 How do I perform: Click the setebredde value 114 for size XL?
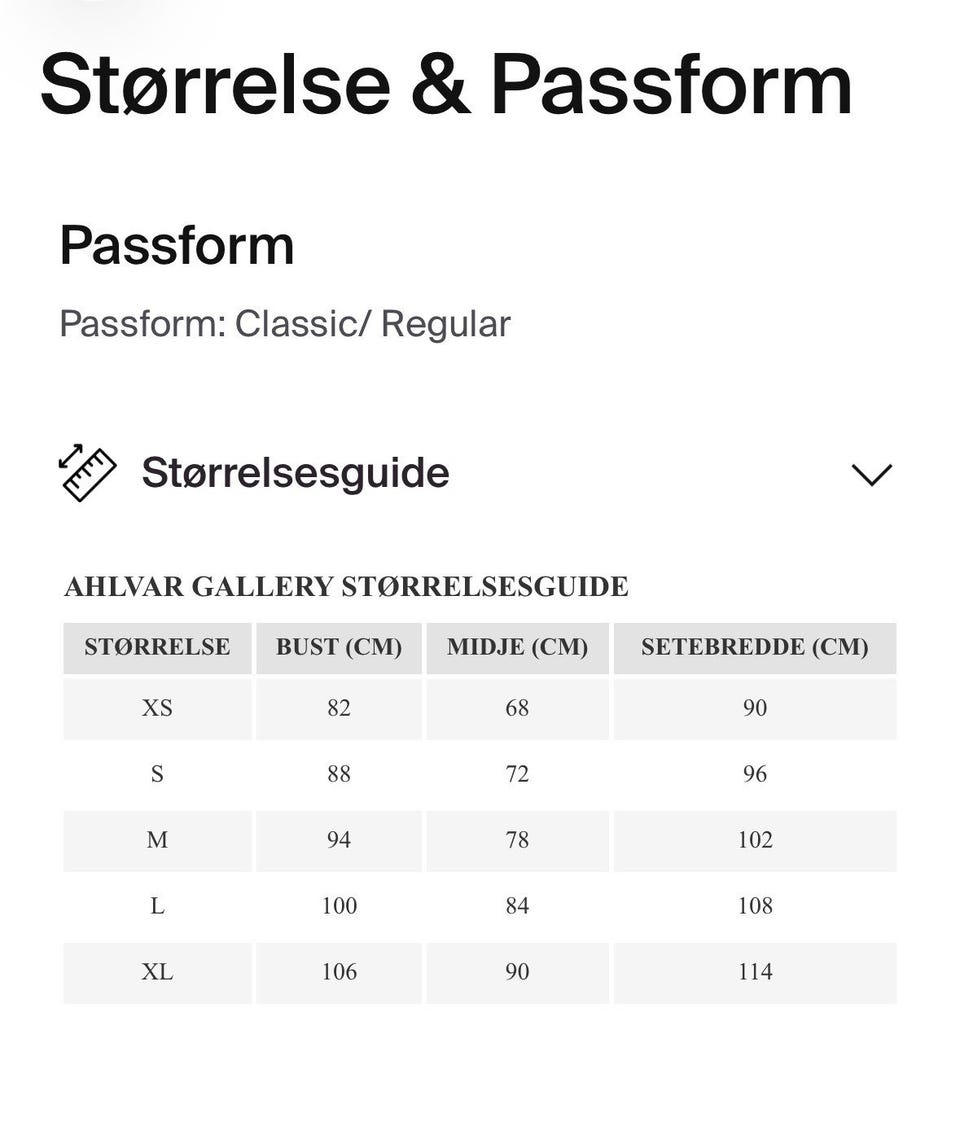click(755, 972)
